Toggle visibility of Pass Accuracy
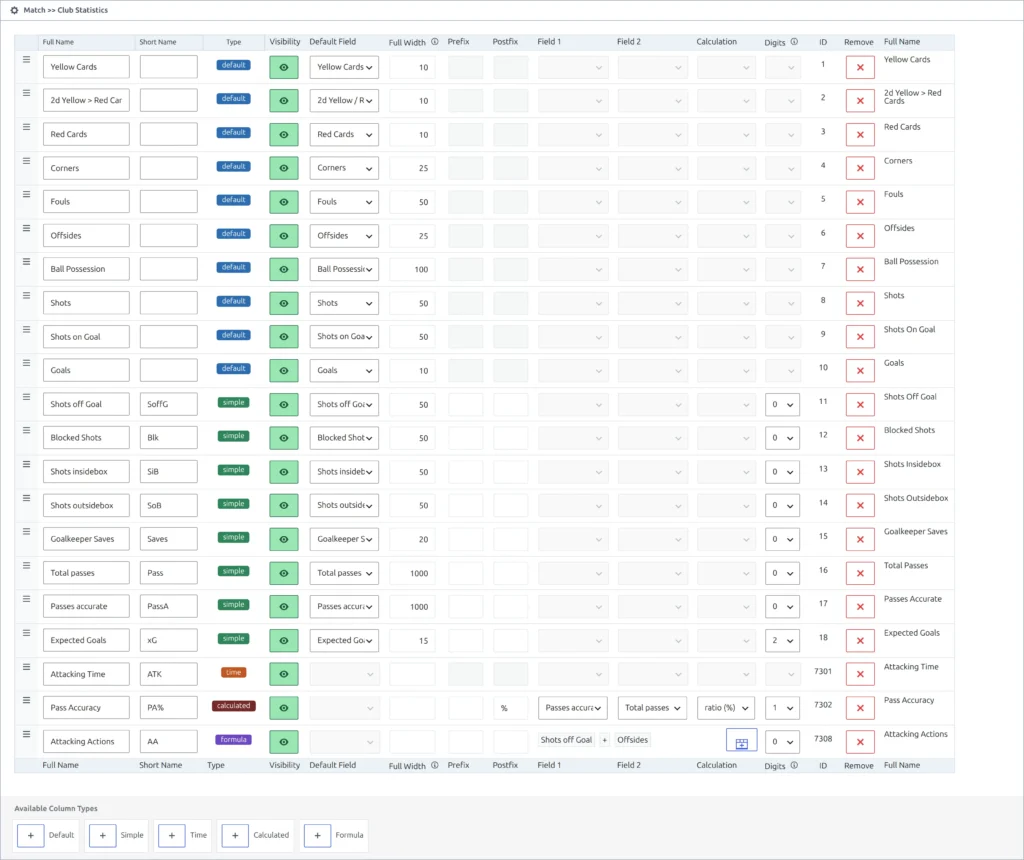Viewport: 1024px width, 860px height. point(283,708)
